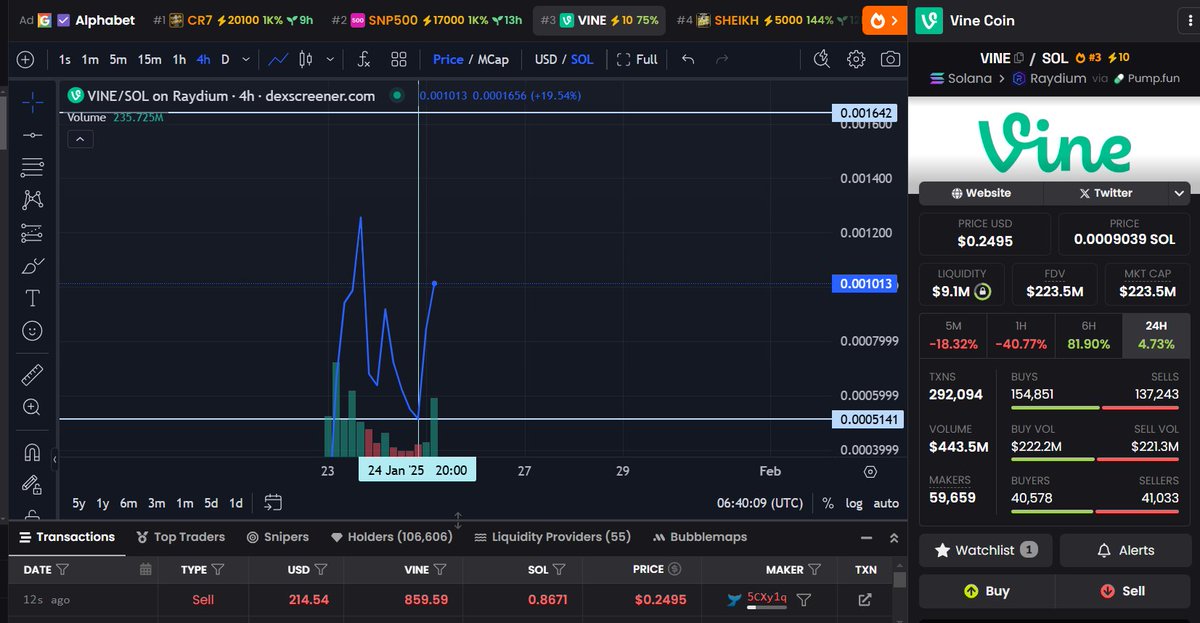Switch to the Top Traders tab
1200x623 pixels.
coord(181,537)
